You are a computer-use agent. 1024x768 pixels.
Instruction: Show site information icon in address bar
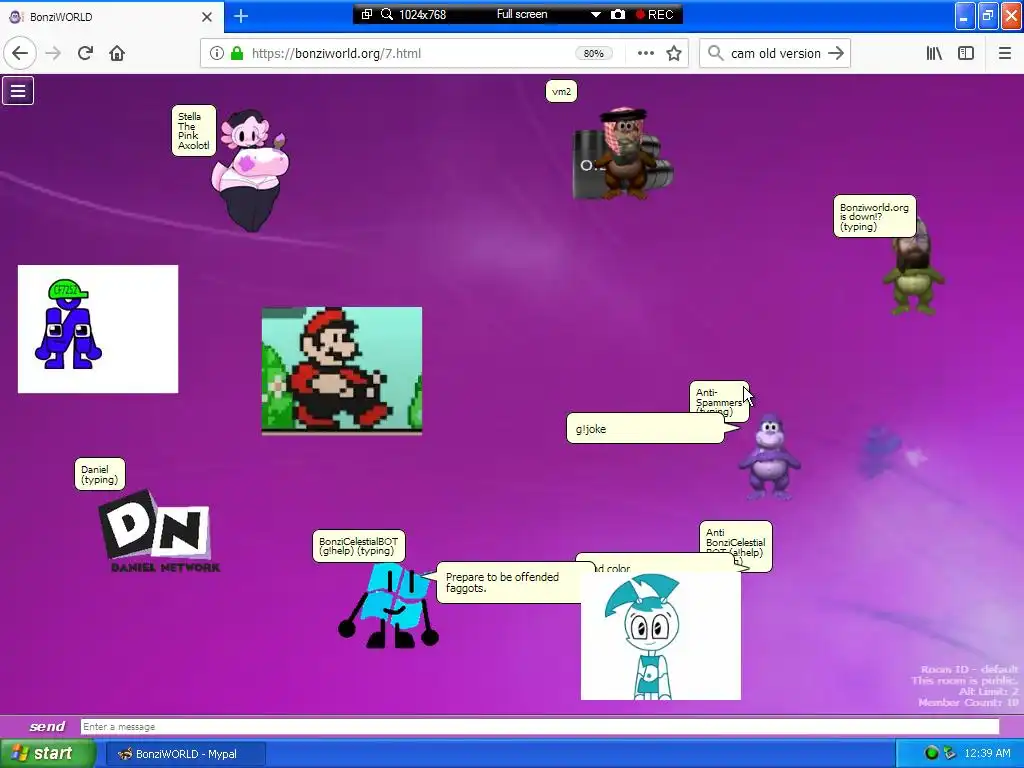(x=216, y=53)
